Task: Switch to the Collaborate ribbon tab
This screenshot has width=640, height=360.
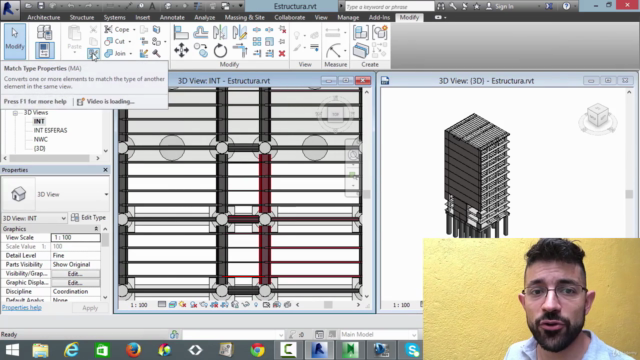Action: tap(289, 18)
